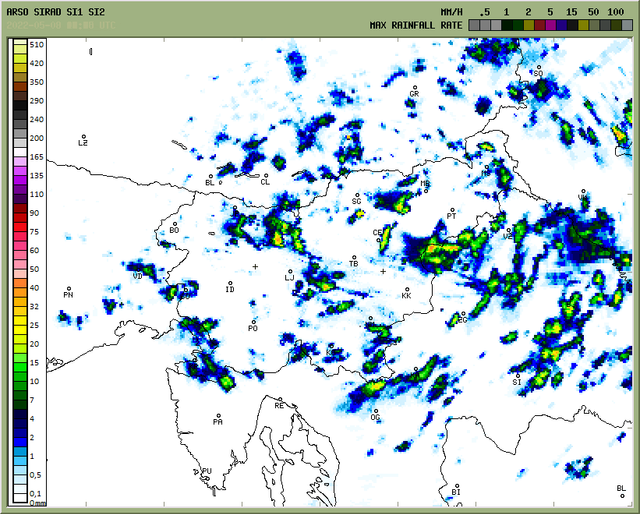The image size is (640, 514).
Task: Click the 510 legend value
Action: (36, 45)
